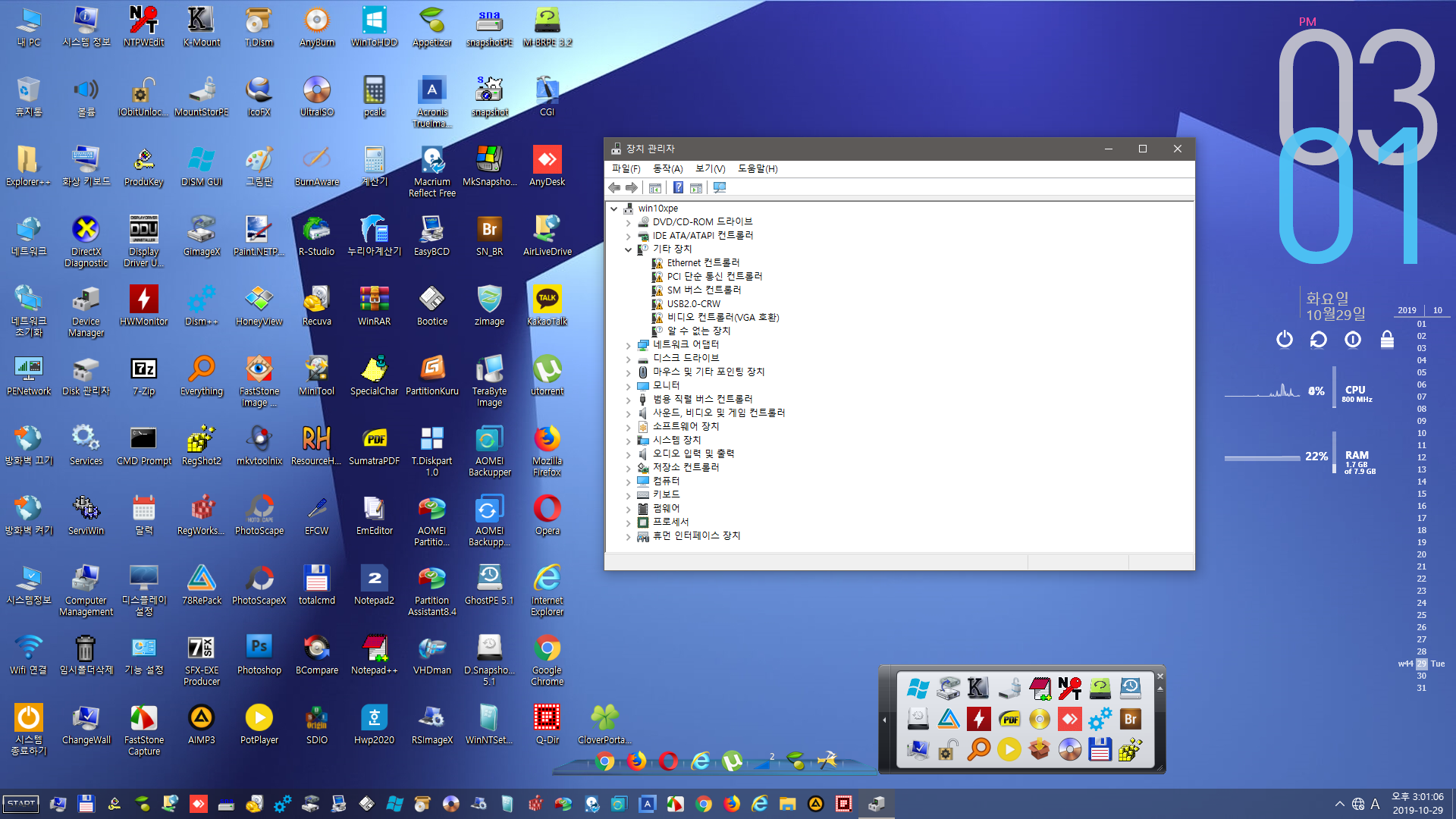
Task: Launch the KakaoTalk desktop icon
Action: (x=547, y=306)
